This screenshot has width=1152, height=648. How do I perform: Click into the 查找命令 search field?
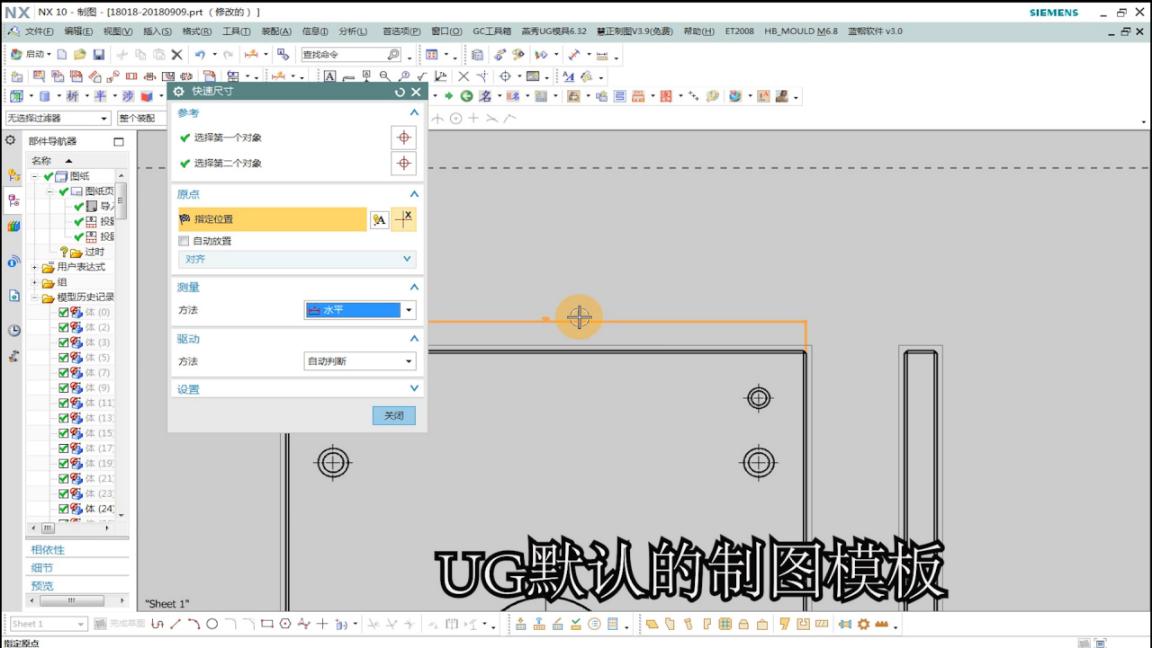coord(343,54)
